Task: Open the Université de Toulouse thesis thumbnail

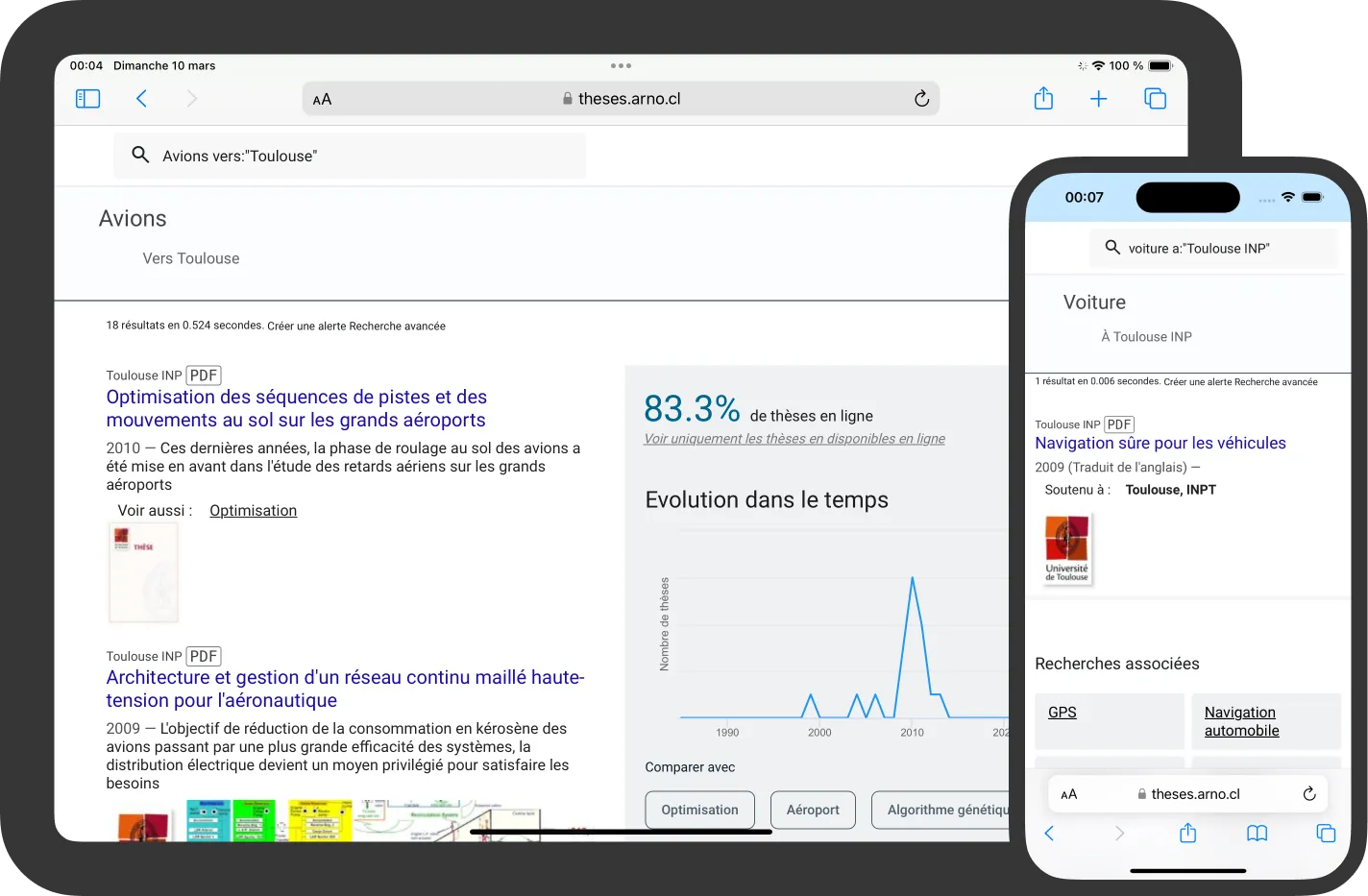Action: click(1067, 549)
